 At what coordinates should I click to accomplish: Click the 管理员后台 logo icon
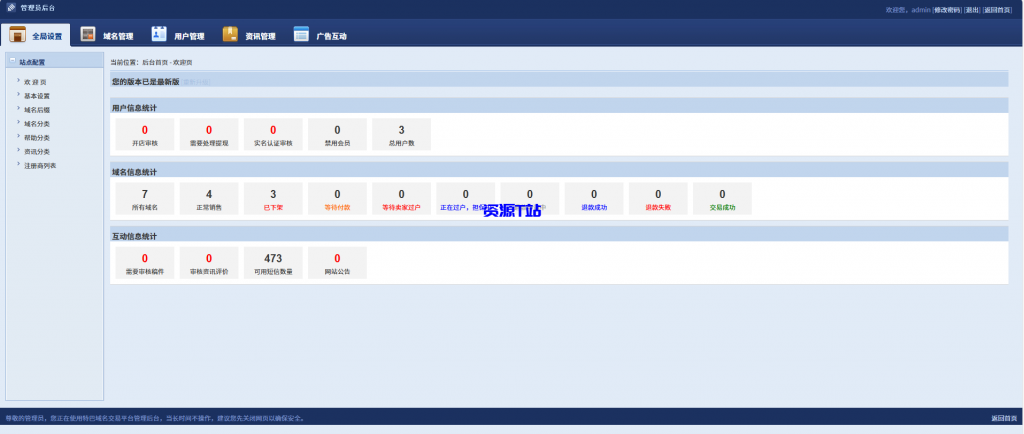coord(12,7)
